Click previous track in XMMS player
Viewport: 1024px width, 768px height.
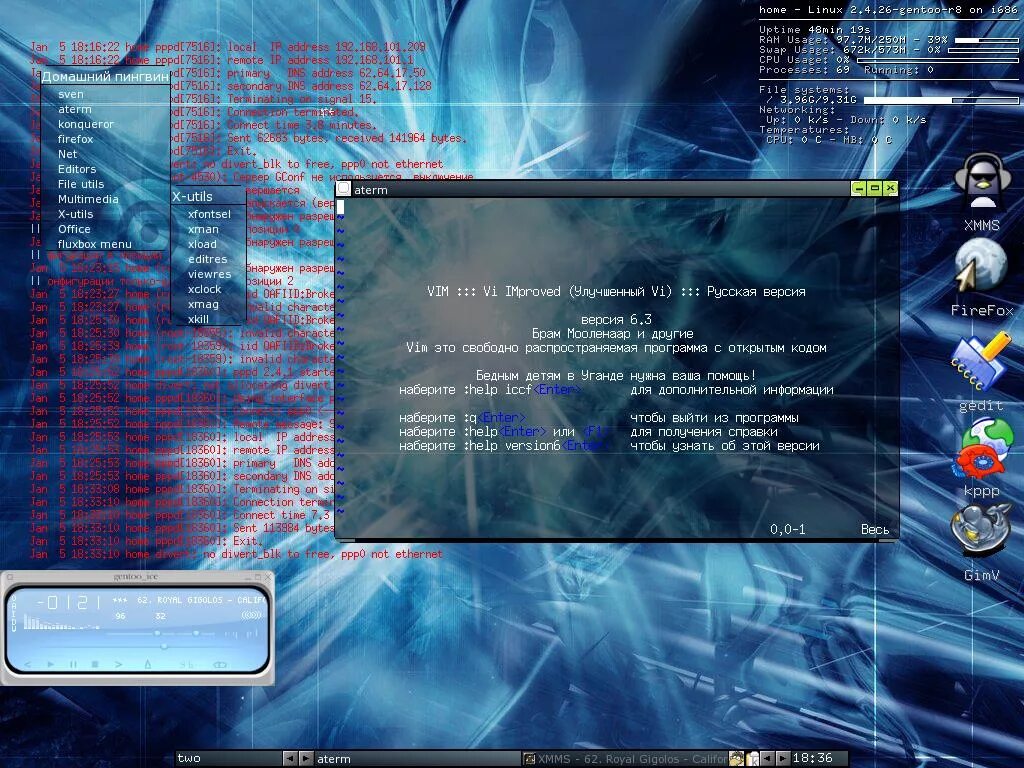click(x=27, y=664)
